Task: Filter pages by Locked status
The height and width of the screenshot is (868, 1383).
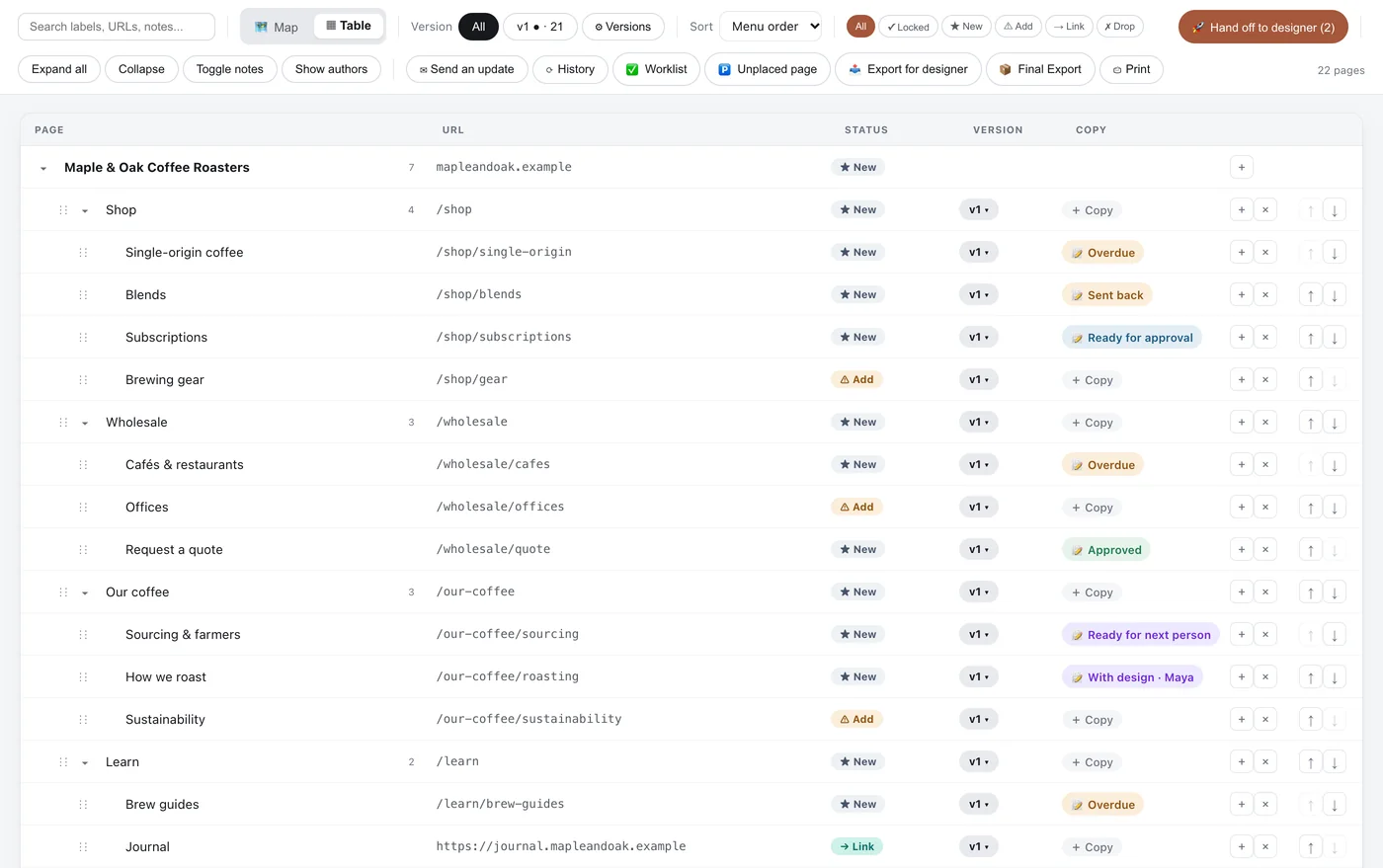Action: pyautogui.click(x=908, y=27)
